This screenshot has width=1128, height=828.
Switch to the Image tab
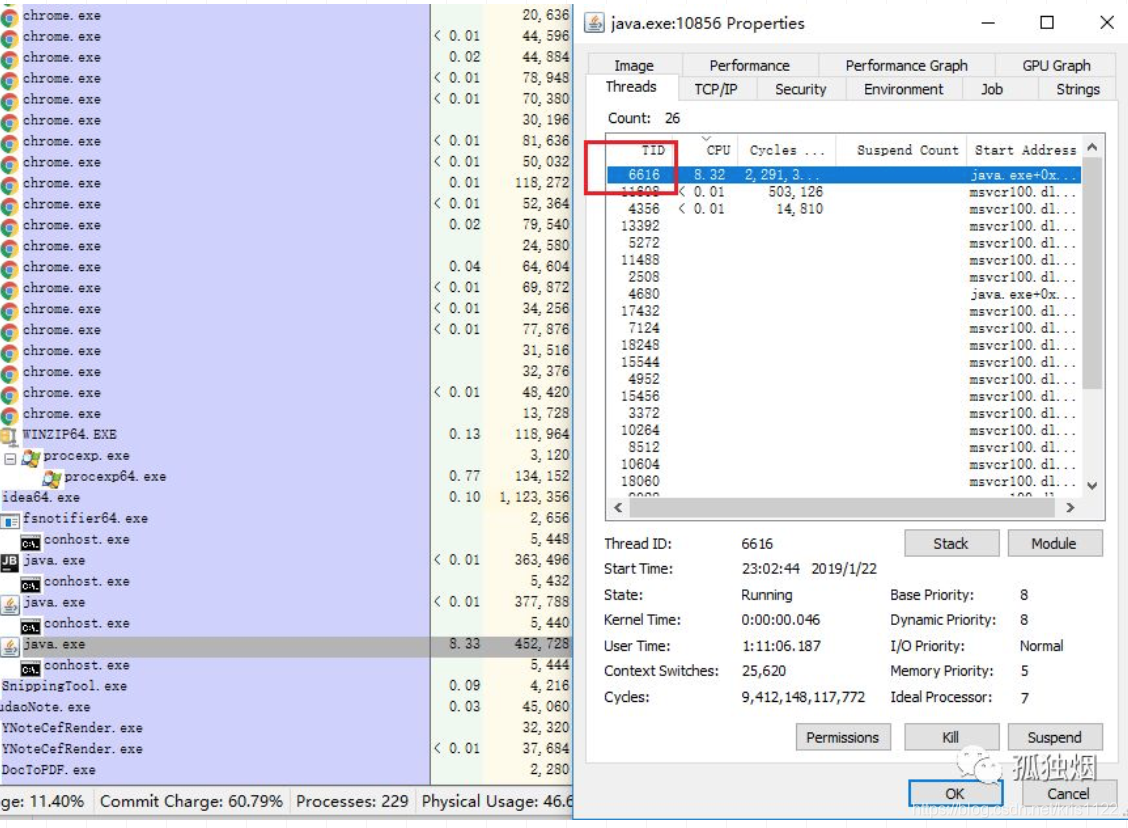(x=634, y=65)
